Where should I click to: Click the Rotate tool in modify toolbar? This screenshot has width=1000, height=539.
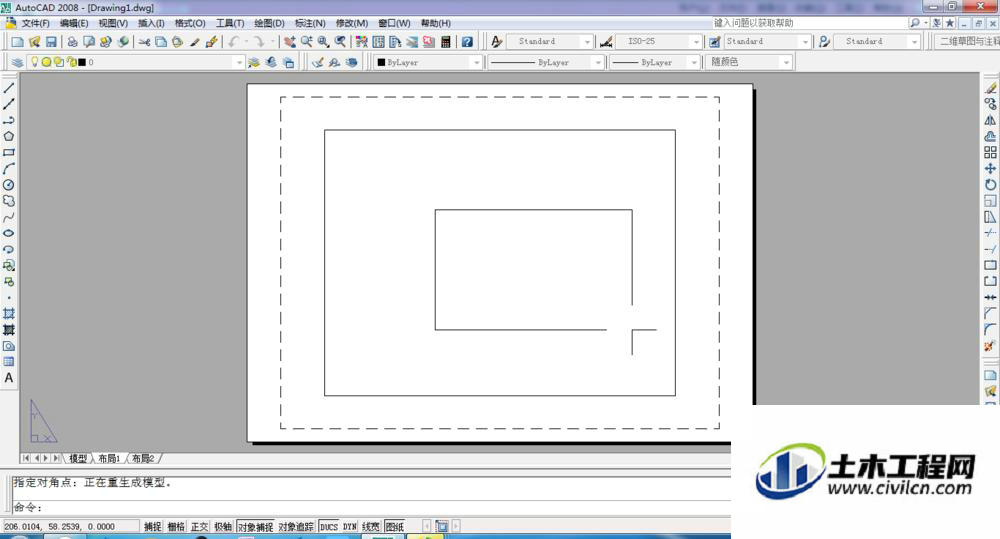click(990, 184)
